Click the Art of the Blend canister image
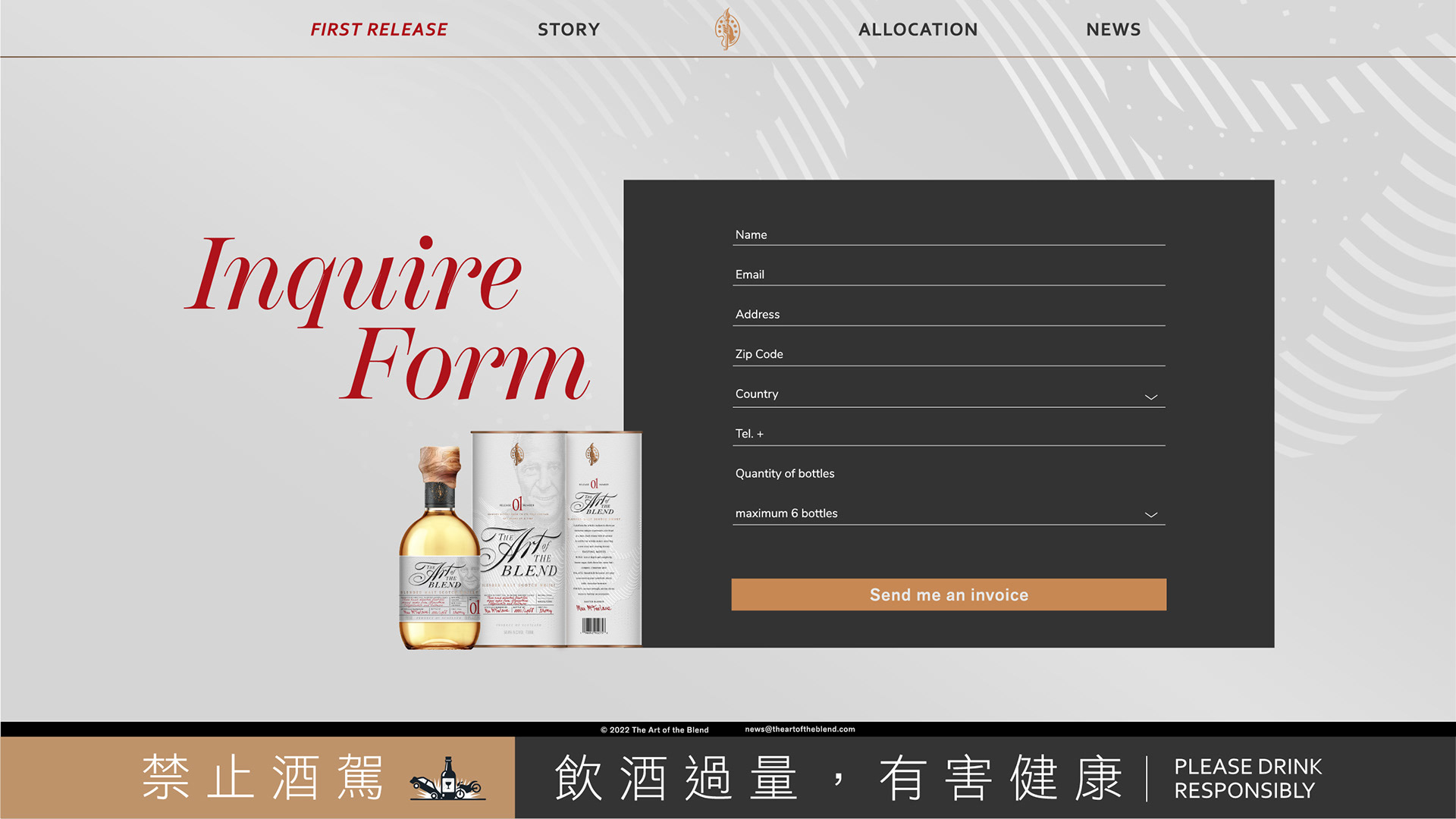The width and height of the screenshot is (1456, 819). pyautogui.click(x=557, y=539)
